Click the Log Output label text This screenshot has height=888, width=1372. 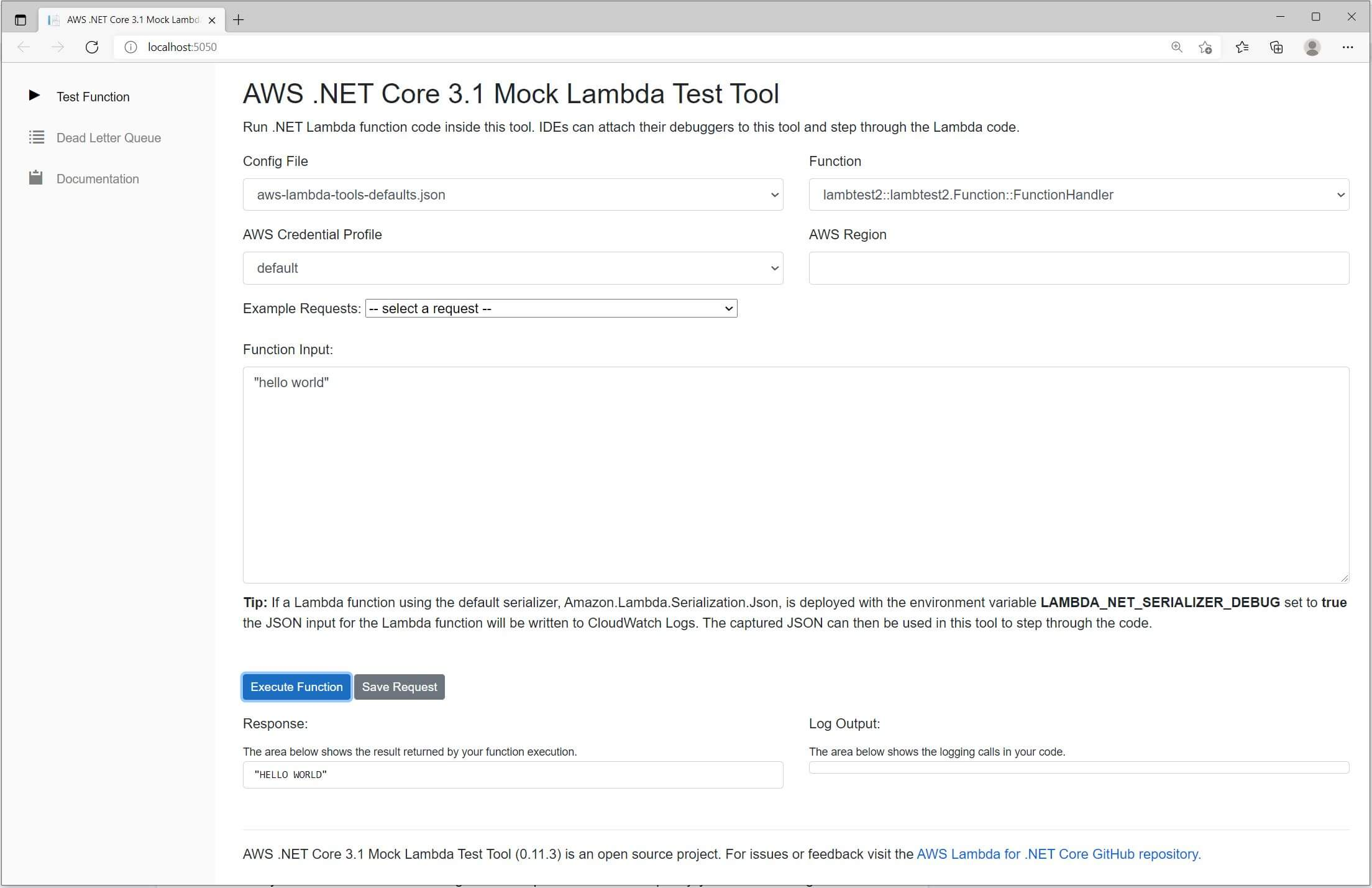click(x=844, y=723)
